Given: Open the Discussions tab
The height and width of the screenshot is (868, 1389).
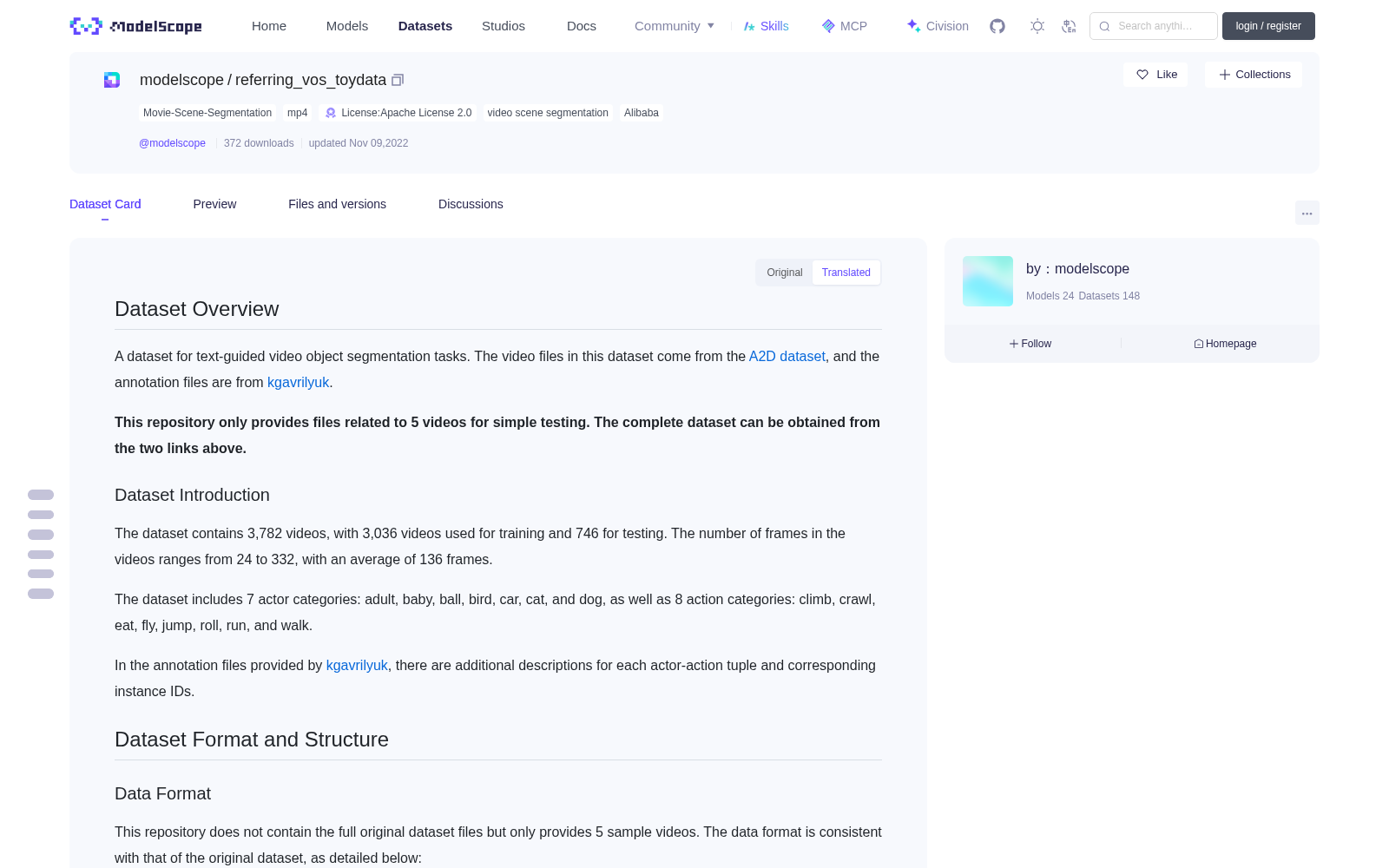Looking at the screenshot, I should [x=471, y=204].
